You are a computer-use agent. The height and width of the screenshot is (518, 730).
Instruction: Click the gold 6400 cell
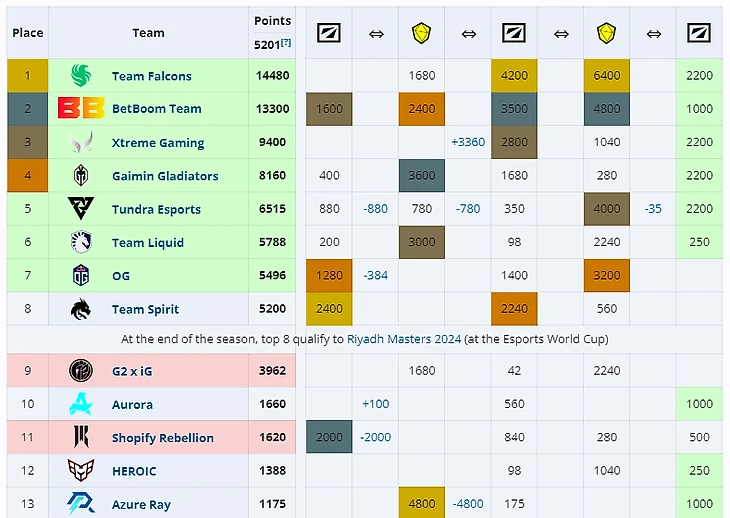coord(607,75)
